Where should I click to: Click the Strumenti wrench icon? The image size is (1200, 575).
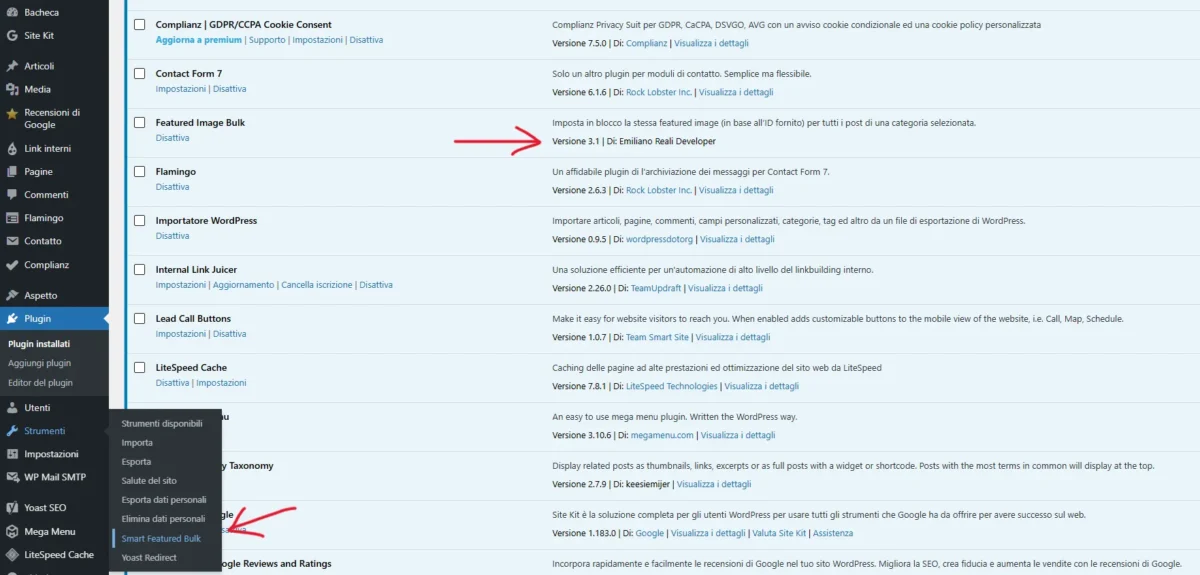pyautogui.click(x=12, y=431)
